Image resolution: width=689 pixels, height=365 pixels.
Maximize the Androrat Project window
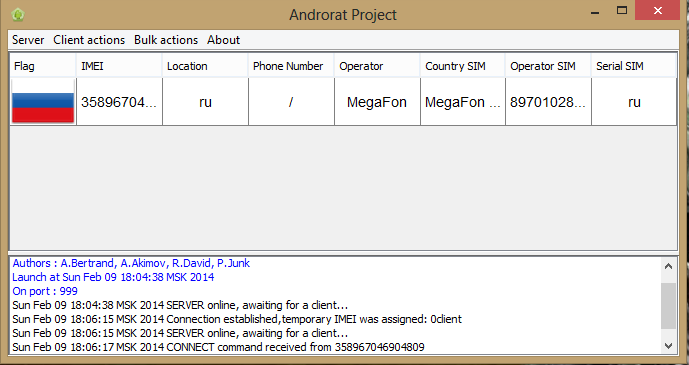click(x=622, y=11)
